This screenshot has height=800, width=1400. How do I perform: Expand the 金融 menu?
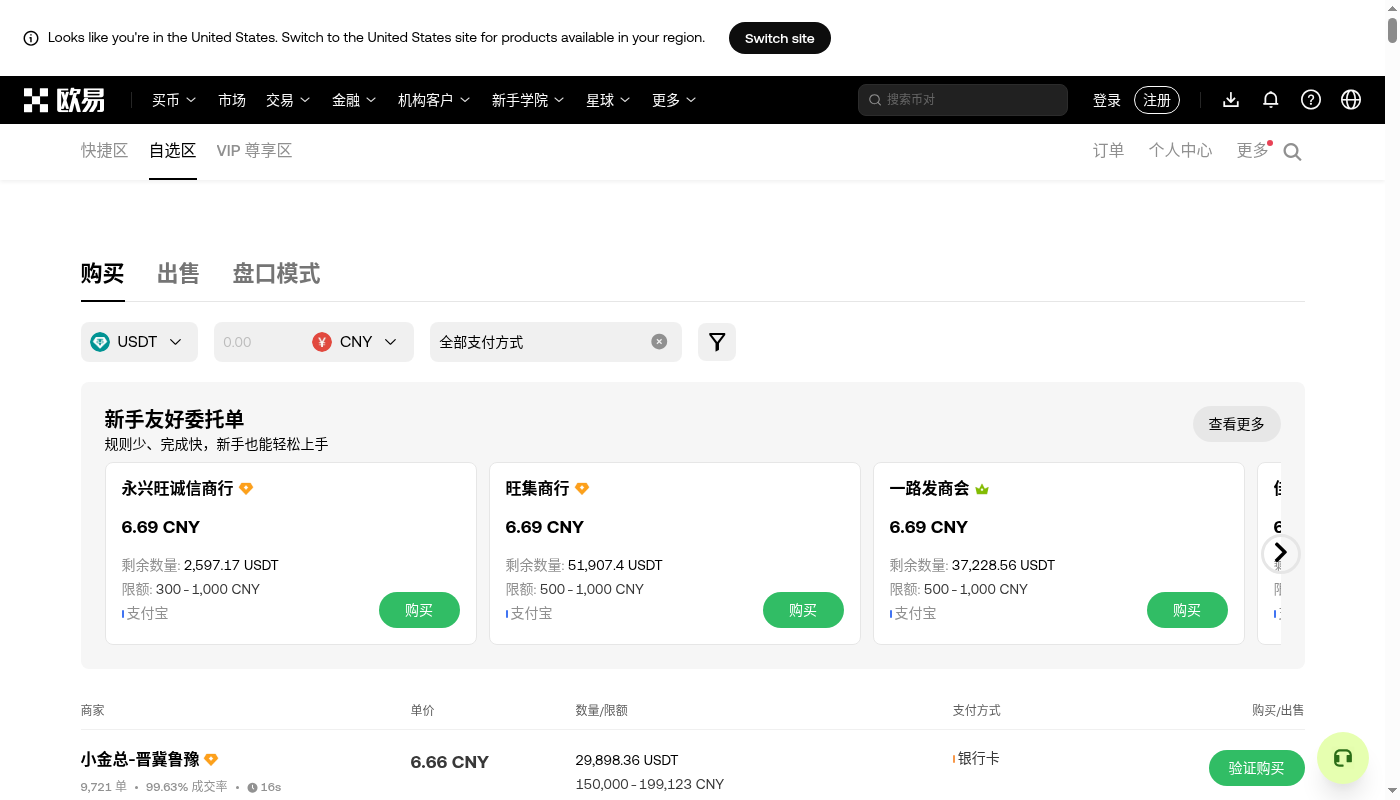[x=354, y=100]
